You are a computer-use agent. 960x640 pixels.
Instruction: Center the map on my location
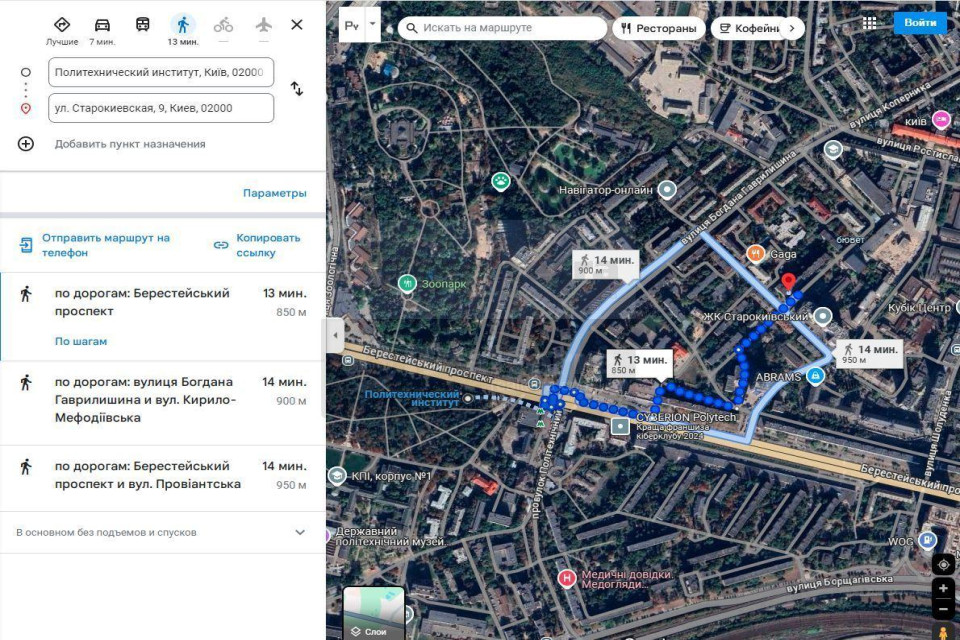(943, 564)
